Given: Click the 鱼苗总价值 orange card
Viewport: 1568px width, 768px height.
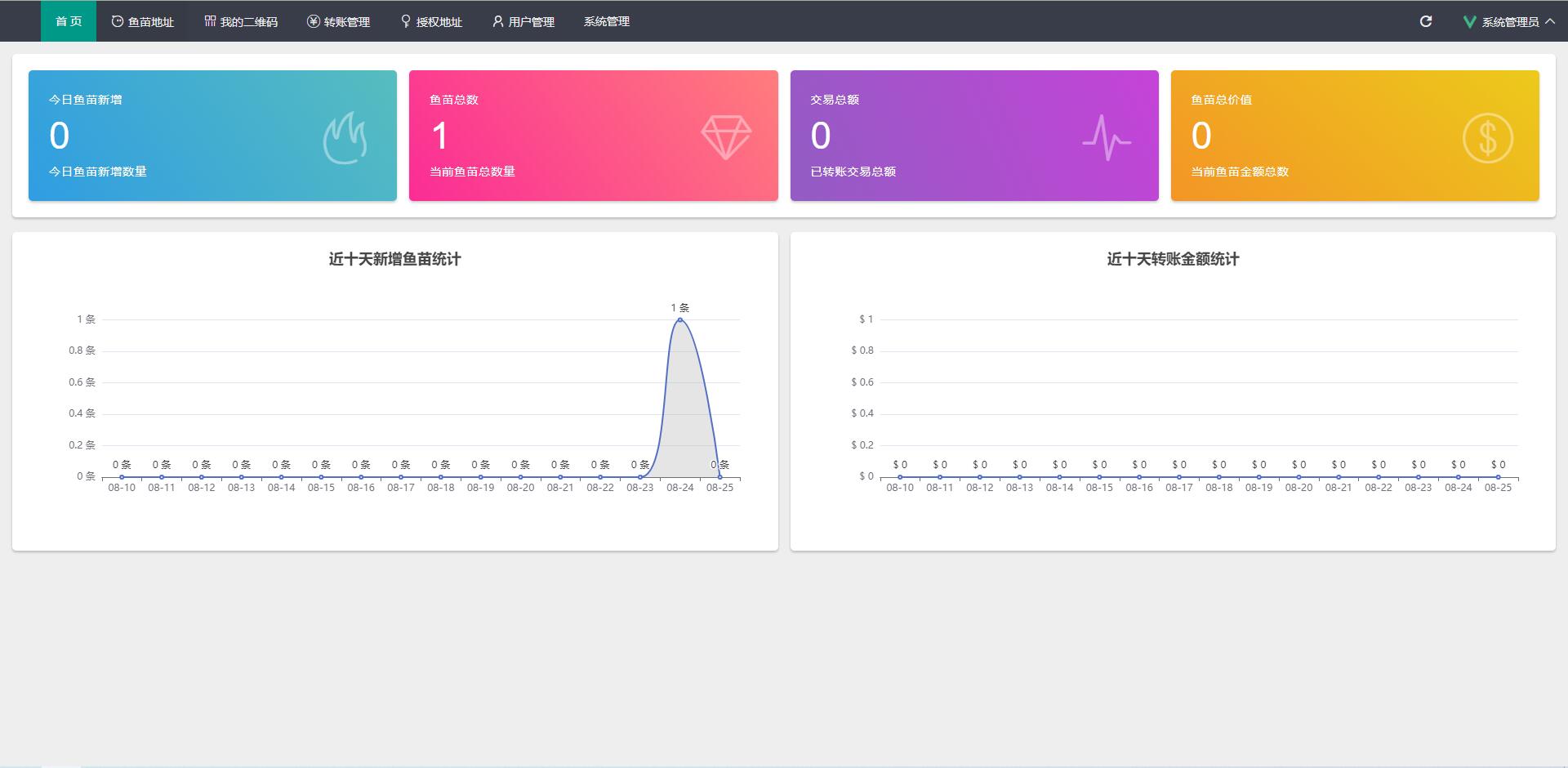Looking at the screenshot, I should [x=1354, y=136].
